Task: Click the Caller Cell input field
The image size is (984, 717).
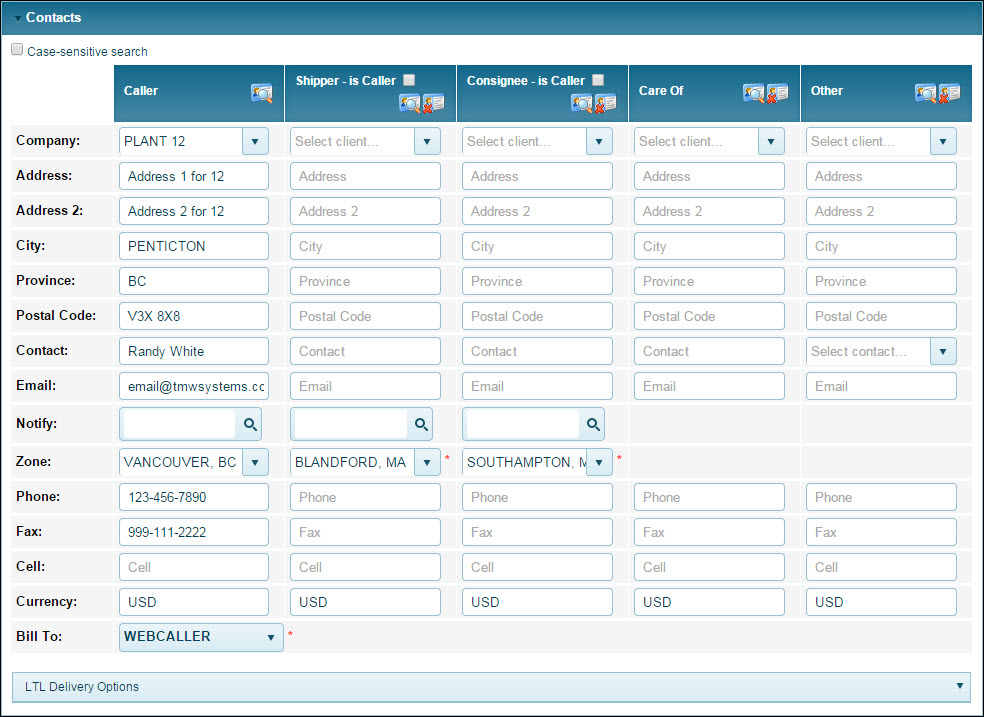Action: click(194, 567)
